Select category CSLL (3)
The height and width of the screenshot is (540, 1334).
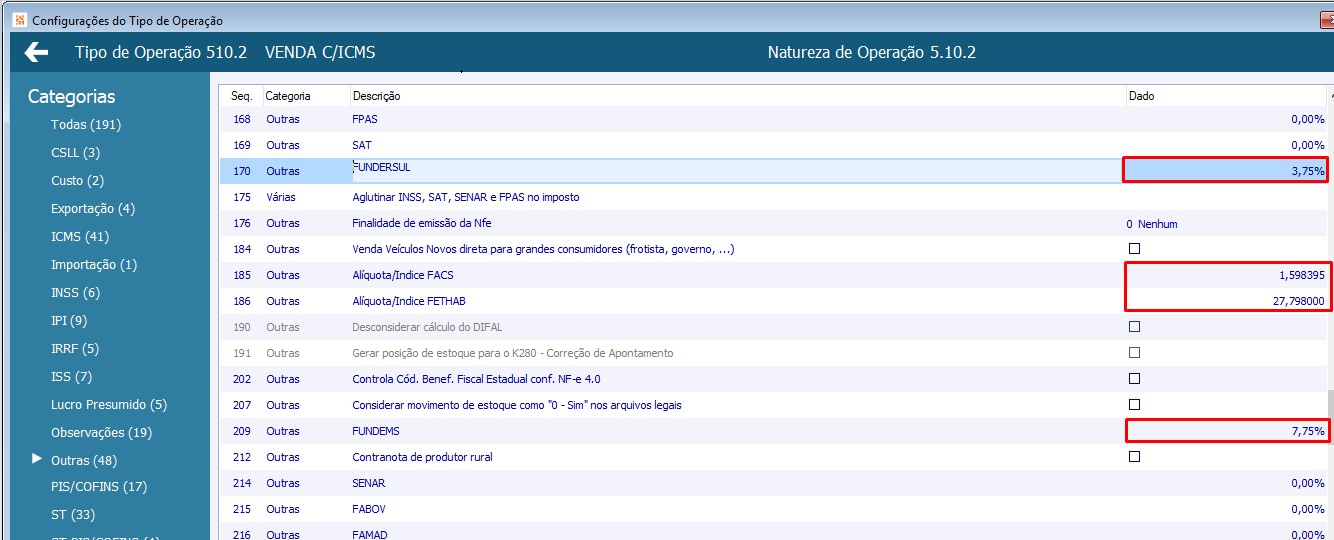[x=75, y=153]
